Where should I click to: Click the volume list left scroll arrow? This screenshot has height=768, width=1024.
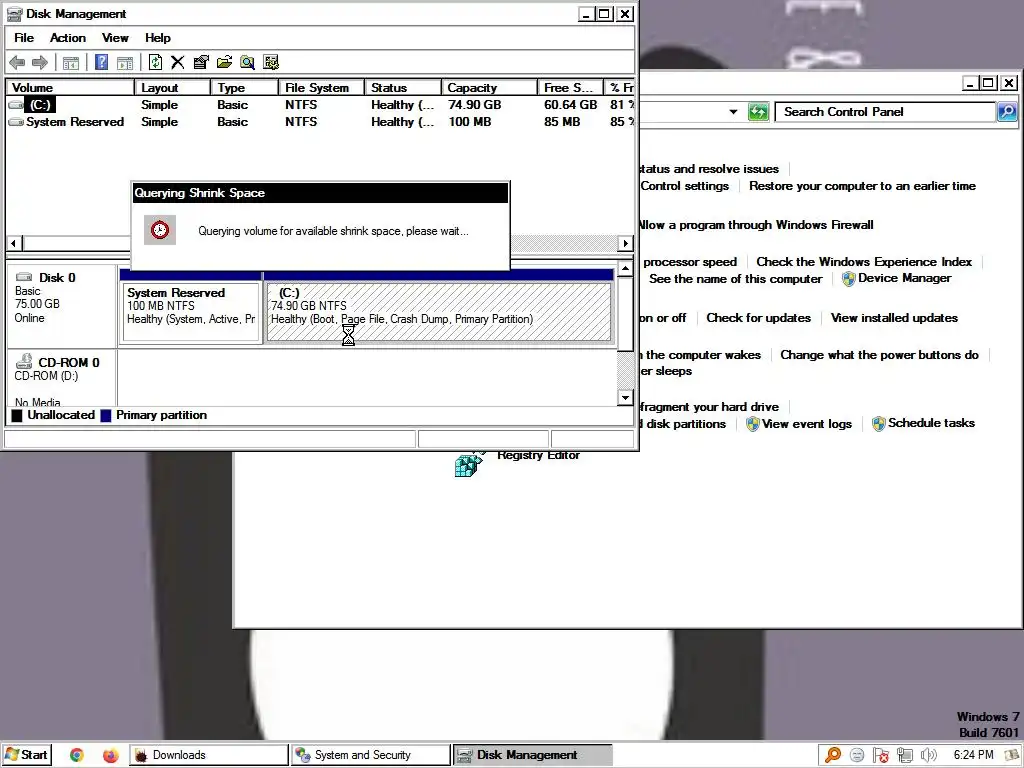point(14,243)
